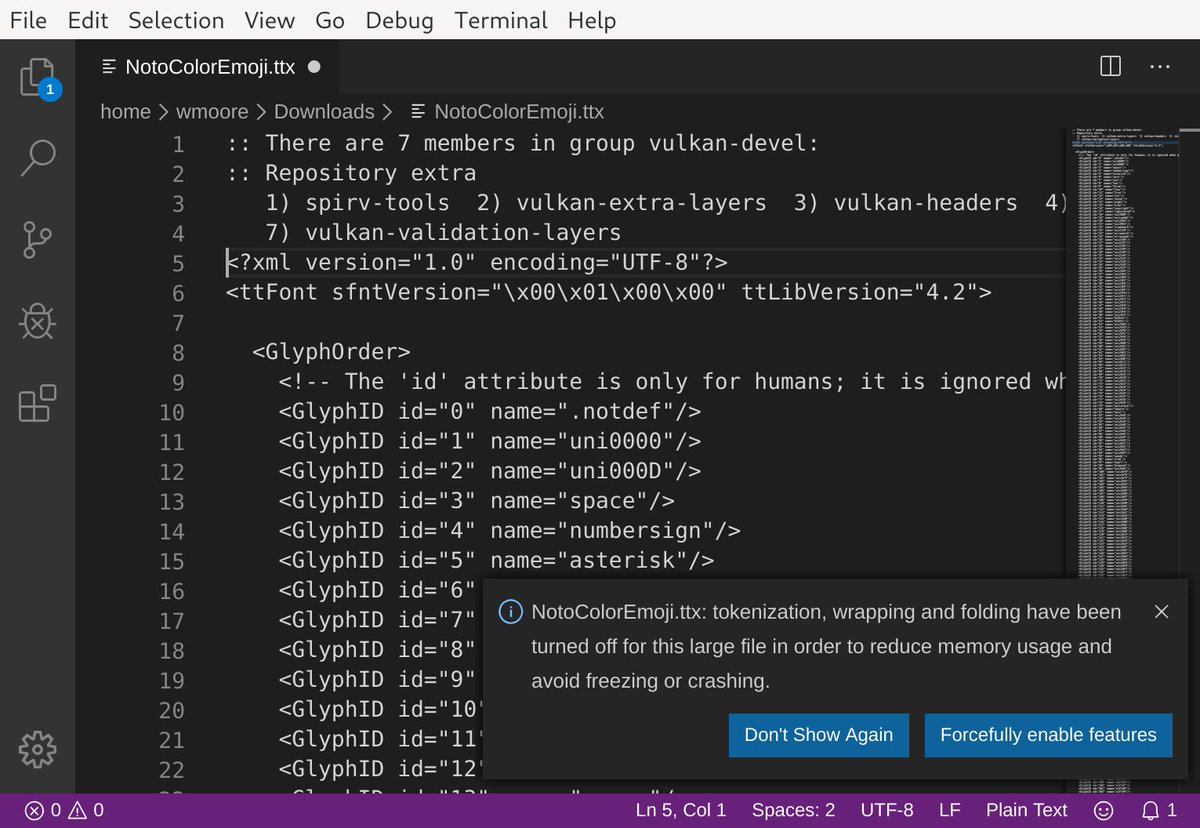Viewport: 1200px width, 828px height.
Task: Select the NotoColorEmoji.ttx tab
Action: pyautogui.click(x=209, y=66)
